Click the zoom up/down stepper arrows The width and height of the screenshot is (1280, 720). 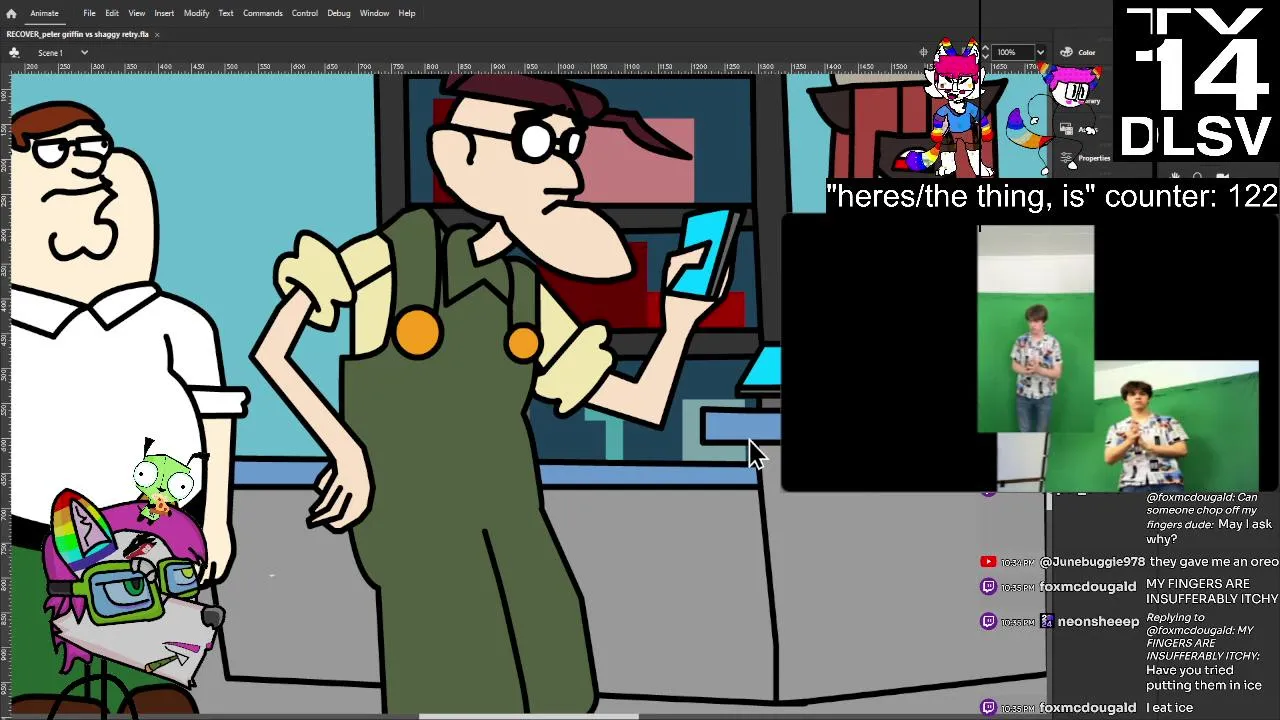986,52
